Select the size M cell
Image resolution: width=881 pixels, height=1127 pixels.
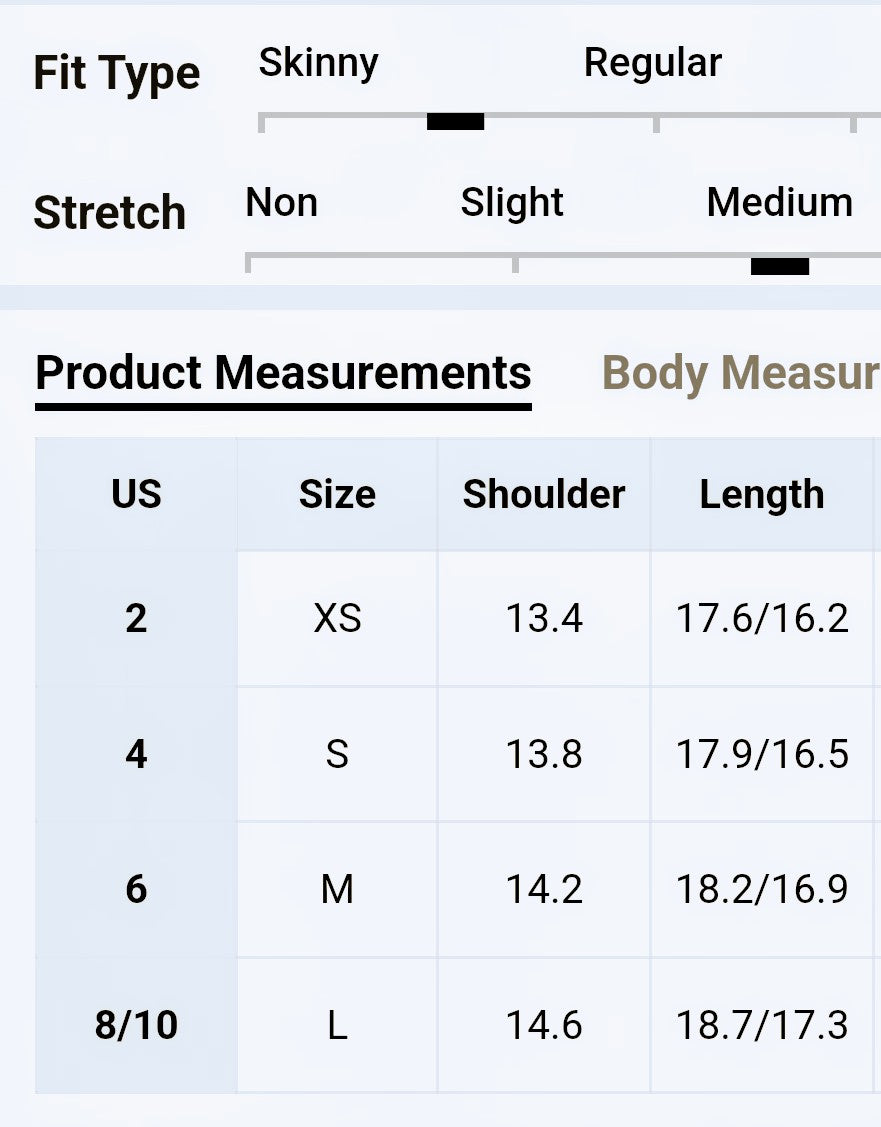coord(337,889)
